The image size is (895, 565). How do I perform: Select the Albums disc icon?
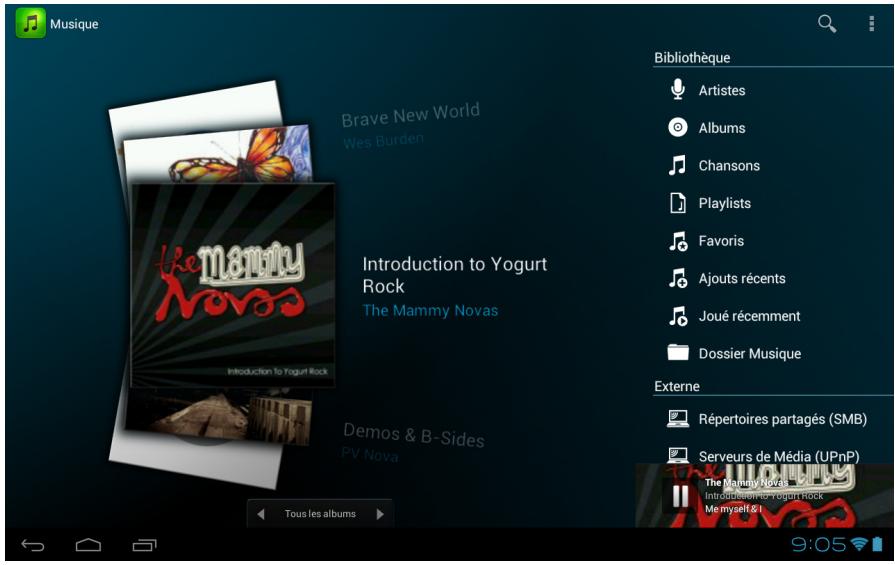678,127
